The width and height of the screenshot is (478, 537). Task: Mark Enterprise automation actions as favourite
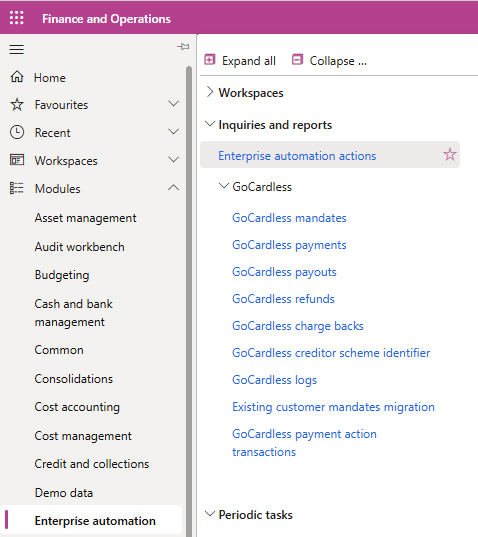tap(450, 155)
